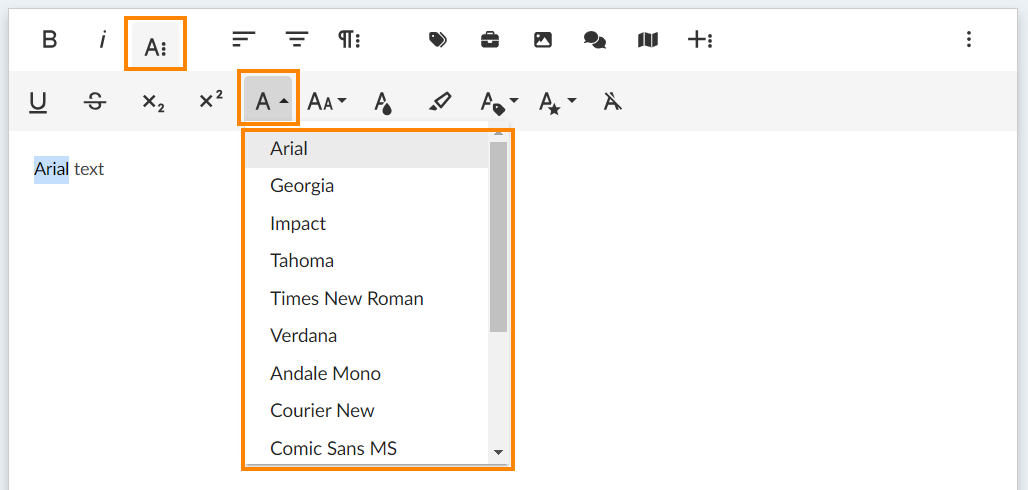Click the chat bubbles icon
The height and width of the screenshot is (490, 1028).
[595, 40]
